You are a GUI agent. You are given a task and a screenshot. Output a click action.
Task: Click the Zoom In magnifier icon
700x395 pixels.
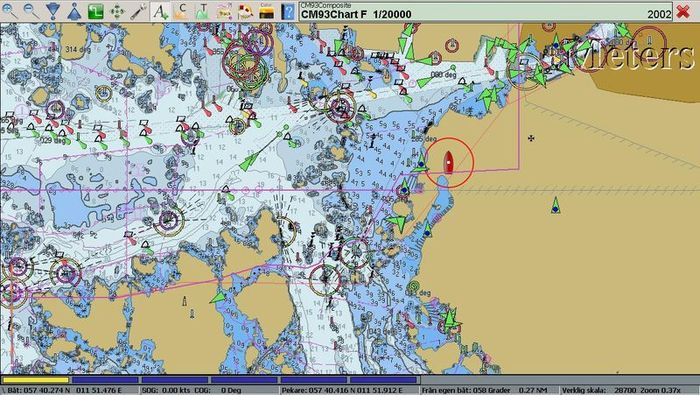9,11
